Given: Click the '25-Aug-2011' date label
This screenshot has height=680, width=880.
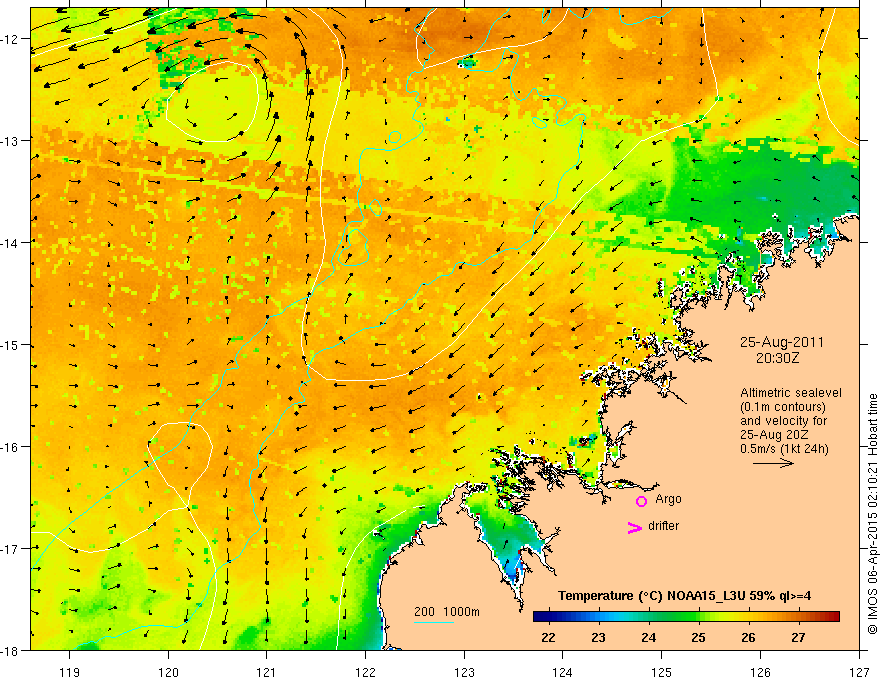Looking at the screenshot, I should (782, 342).
